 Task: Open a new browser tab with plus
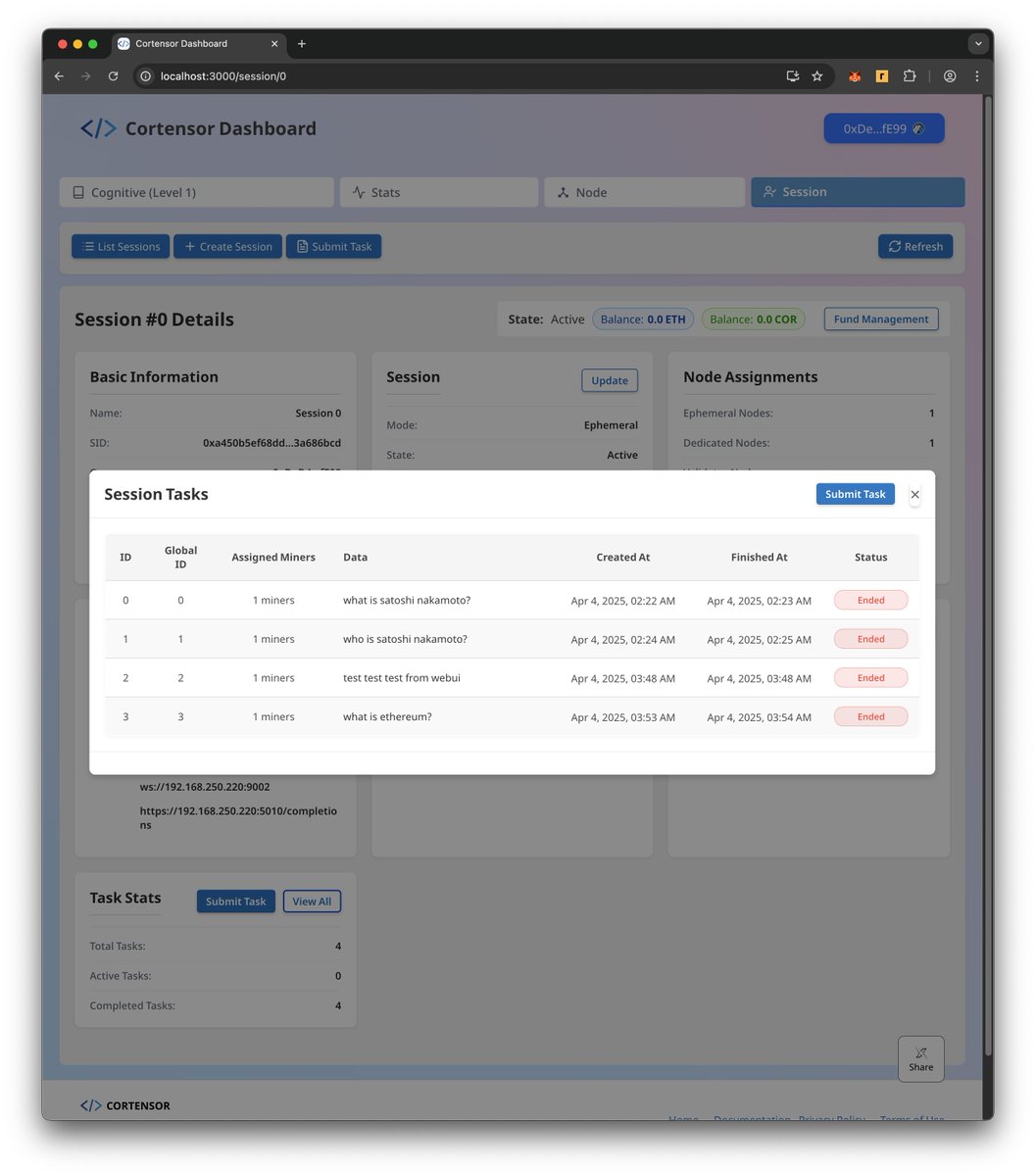[x=301, y=43]
